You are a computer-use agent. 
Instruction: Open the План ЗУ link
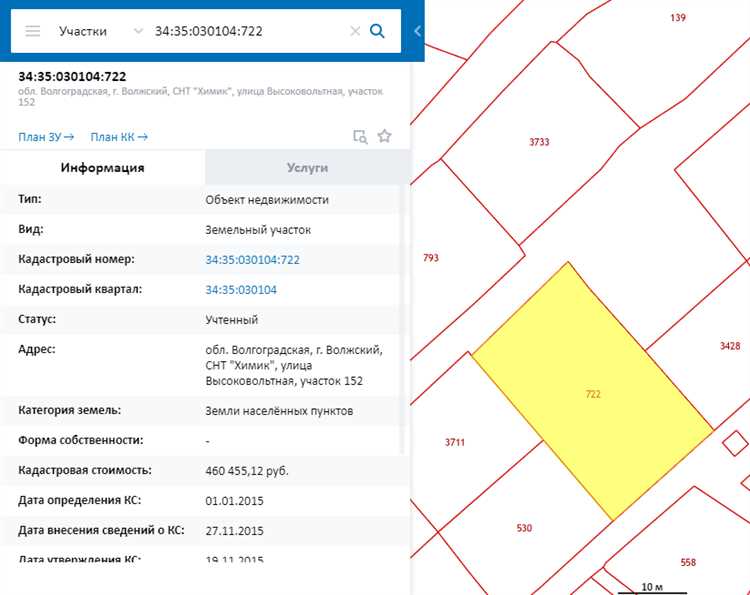(x=46, y=137)
